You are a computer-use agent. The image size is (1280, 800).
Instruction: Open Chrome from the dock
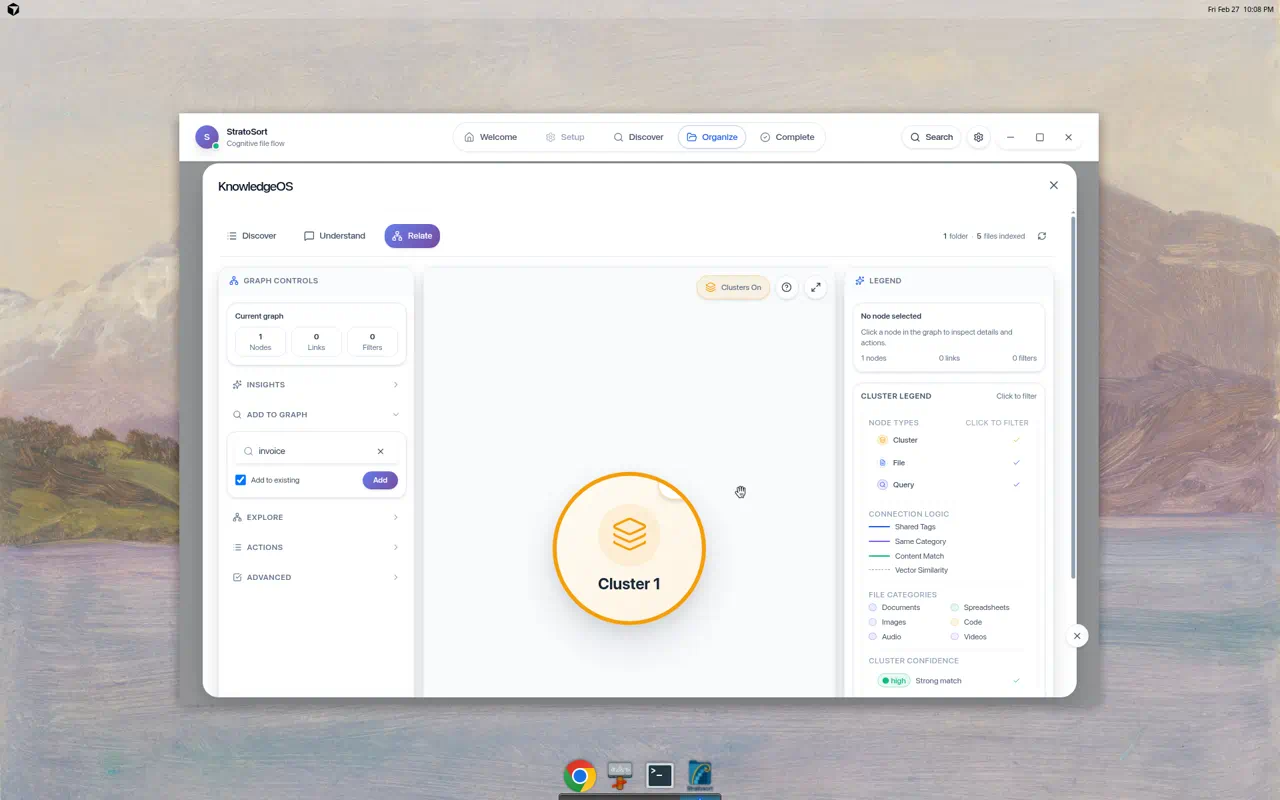(579, 775)
